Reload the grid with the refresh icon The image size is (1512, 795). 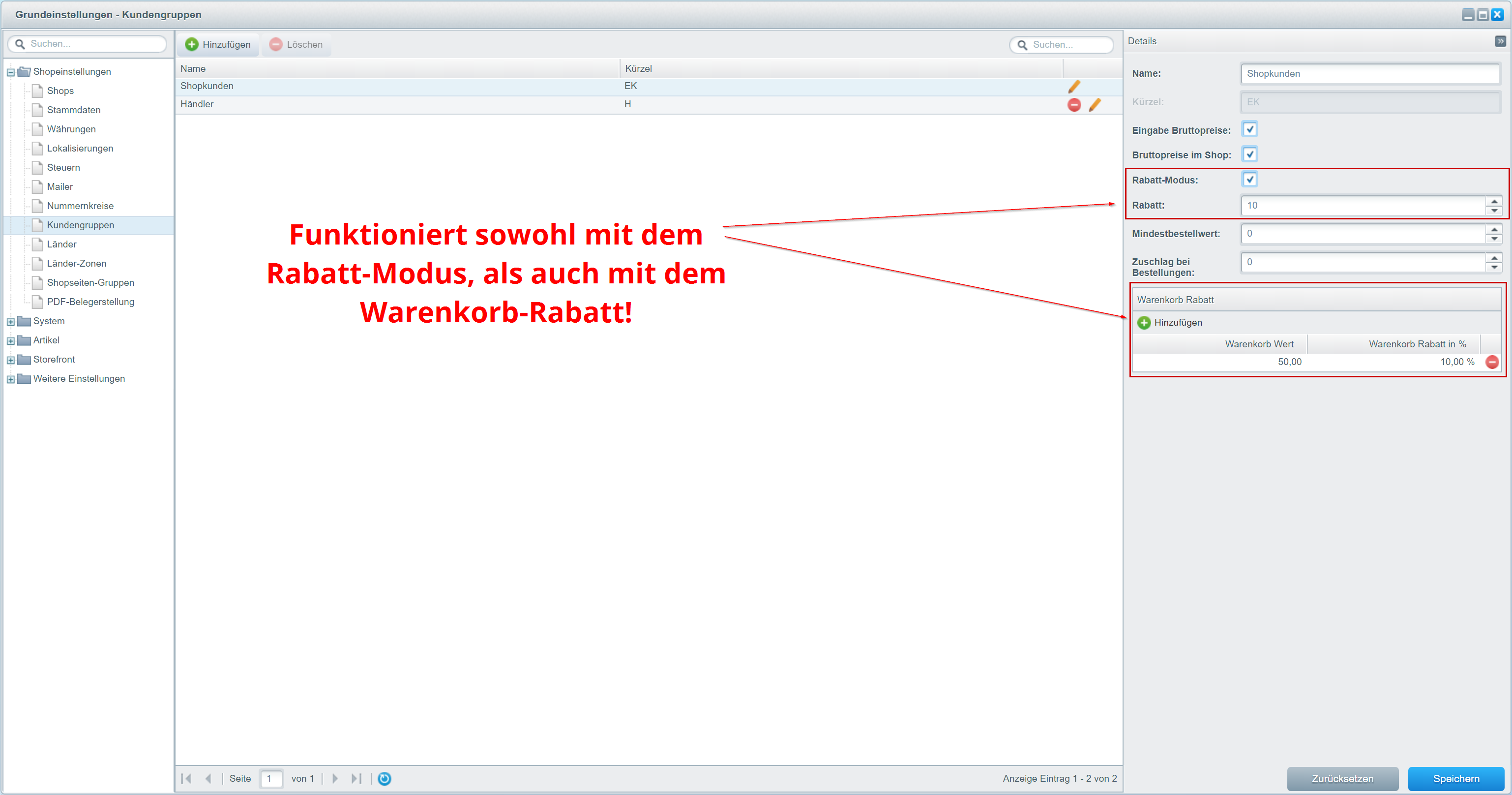[x=385, y=779]
